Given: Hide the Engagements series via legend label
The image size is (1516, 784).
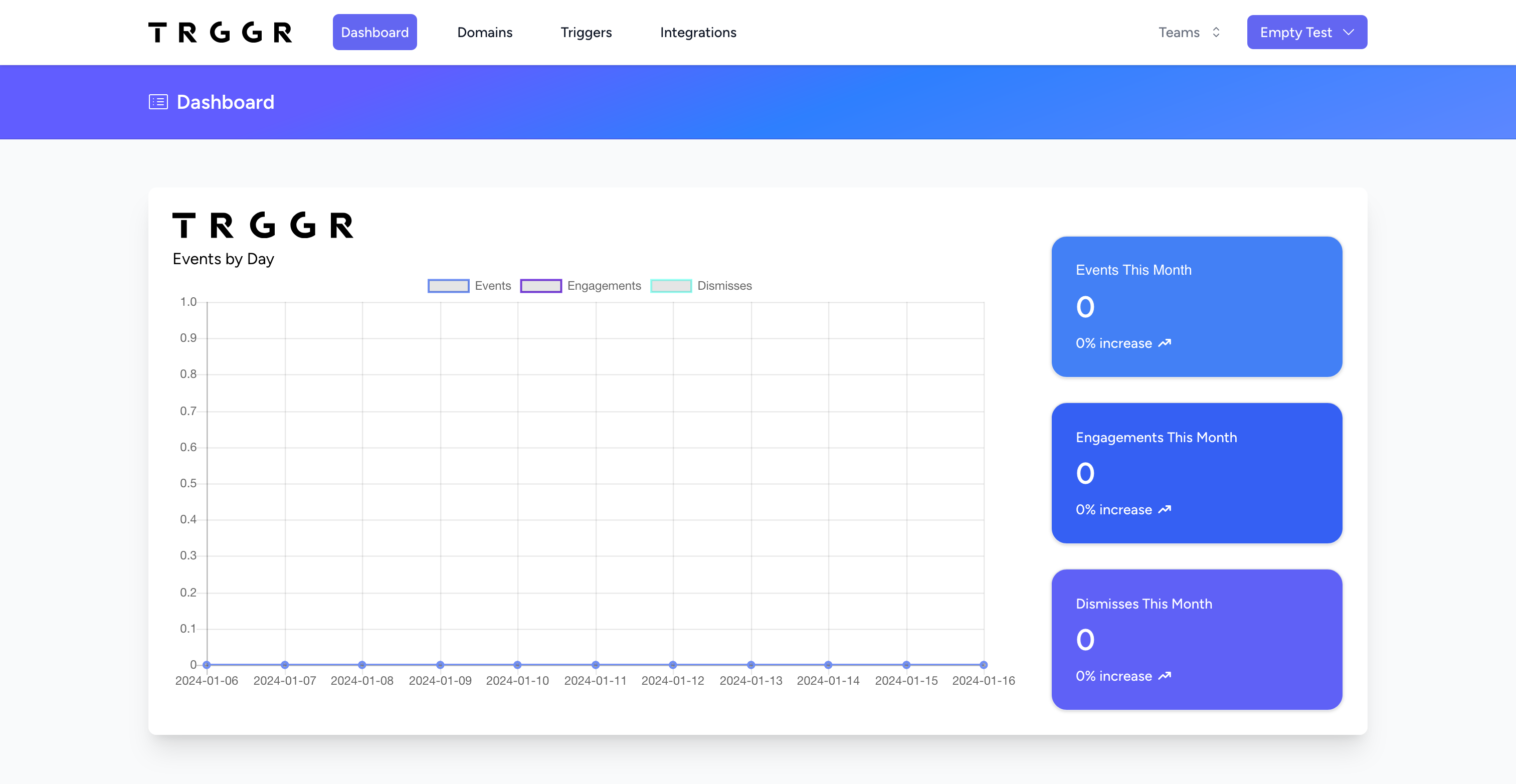Looking at the screenshot, I should [604, 286].
